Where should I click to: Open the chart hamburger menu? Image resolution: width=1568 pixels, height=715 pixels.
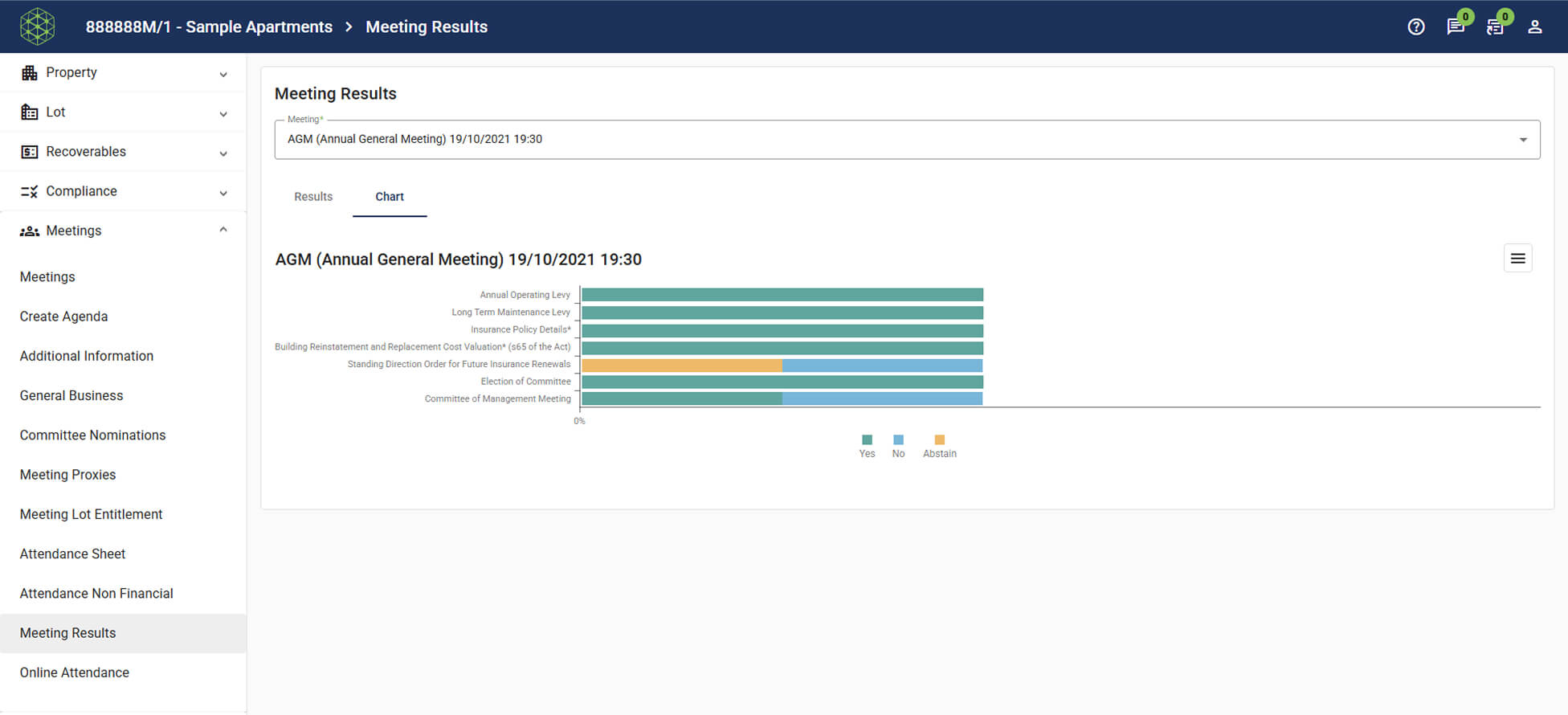click(1517, 259)
